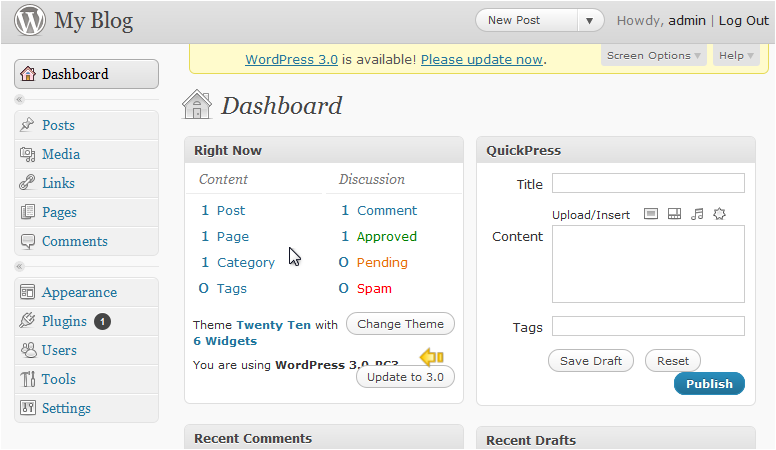Click the WordPress logo icon

click(30, 20)
